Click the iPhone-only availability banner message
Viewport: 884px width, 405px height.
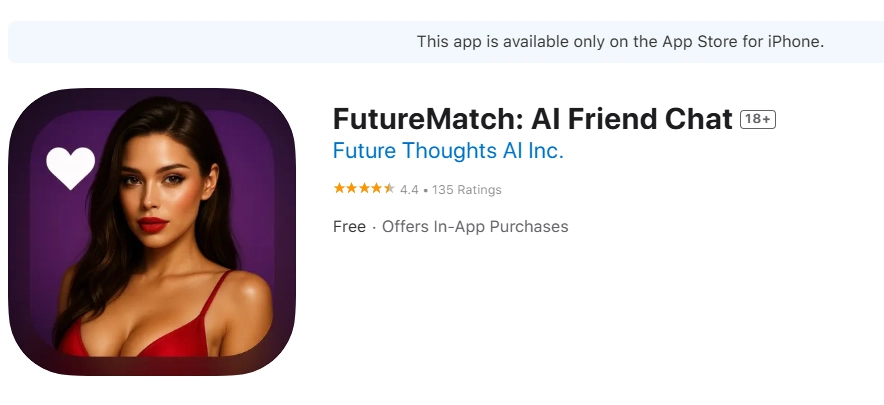point(620,42)
